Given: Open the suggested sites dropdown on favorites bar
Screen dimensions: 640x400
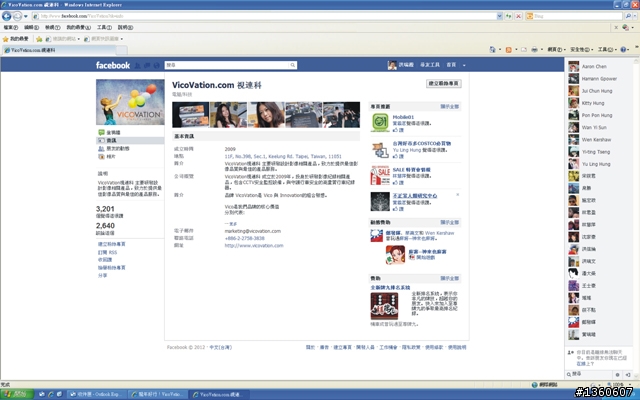Looking at the screenshot, I should (62, 39).
